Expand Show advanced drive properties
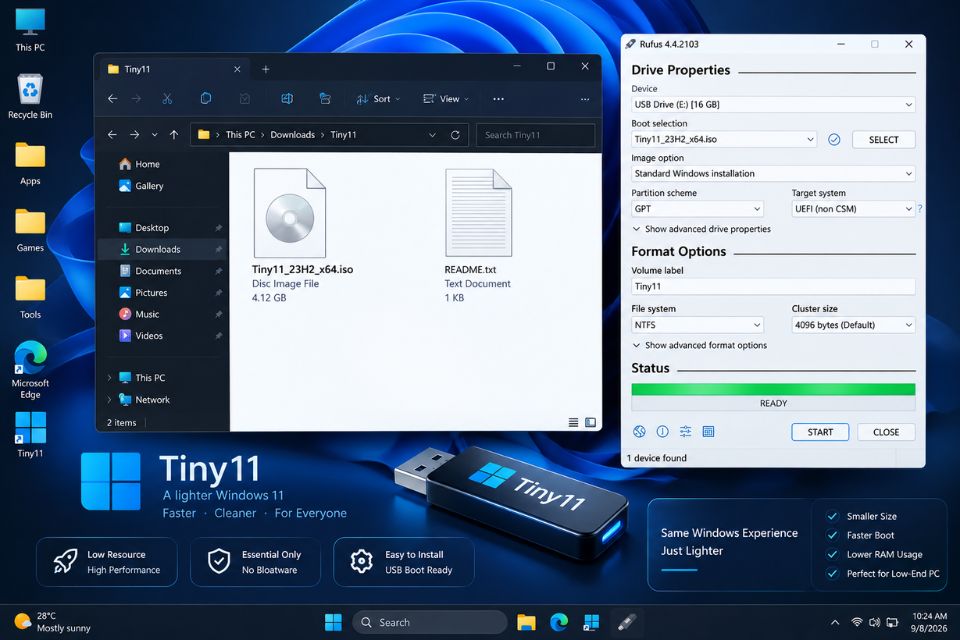 coord(702,229)
